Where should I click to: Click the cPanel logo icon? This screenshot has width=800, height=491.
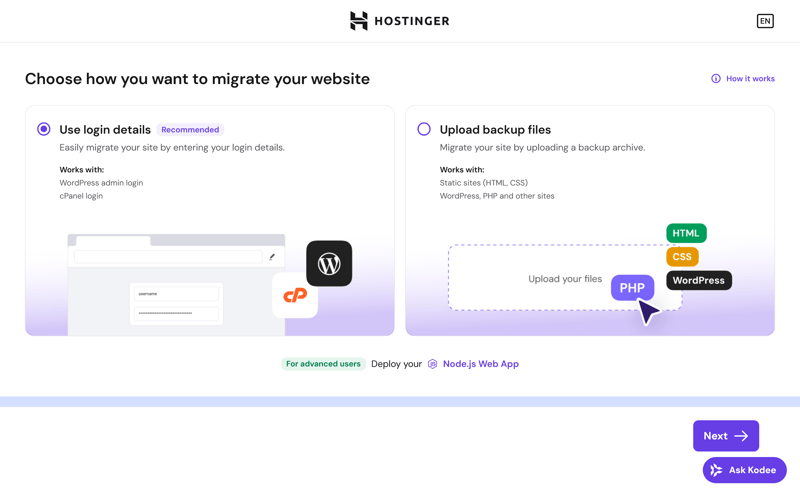295,295
